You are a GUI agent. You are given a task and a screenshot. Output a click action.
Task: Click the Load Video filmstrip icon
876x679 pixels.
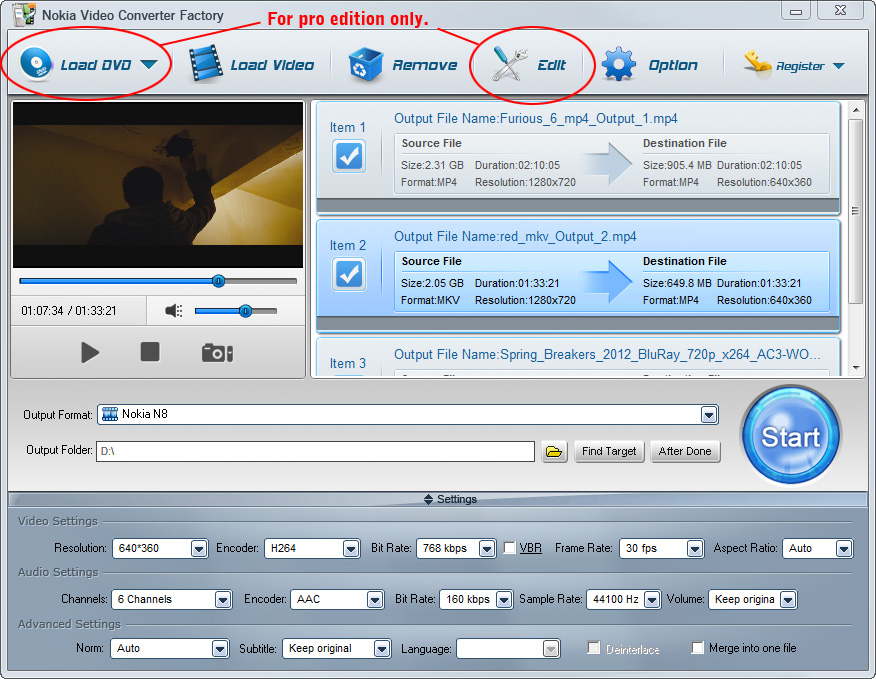pyautogui.click(x=205, y=64)
